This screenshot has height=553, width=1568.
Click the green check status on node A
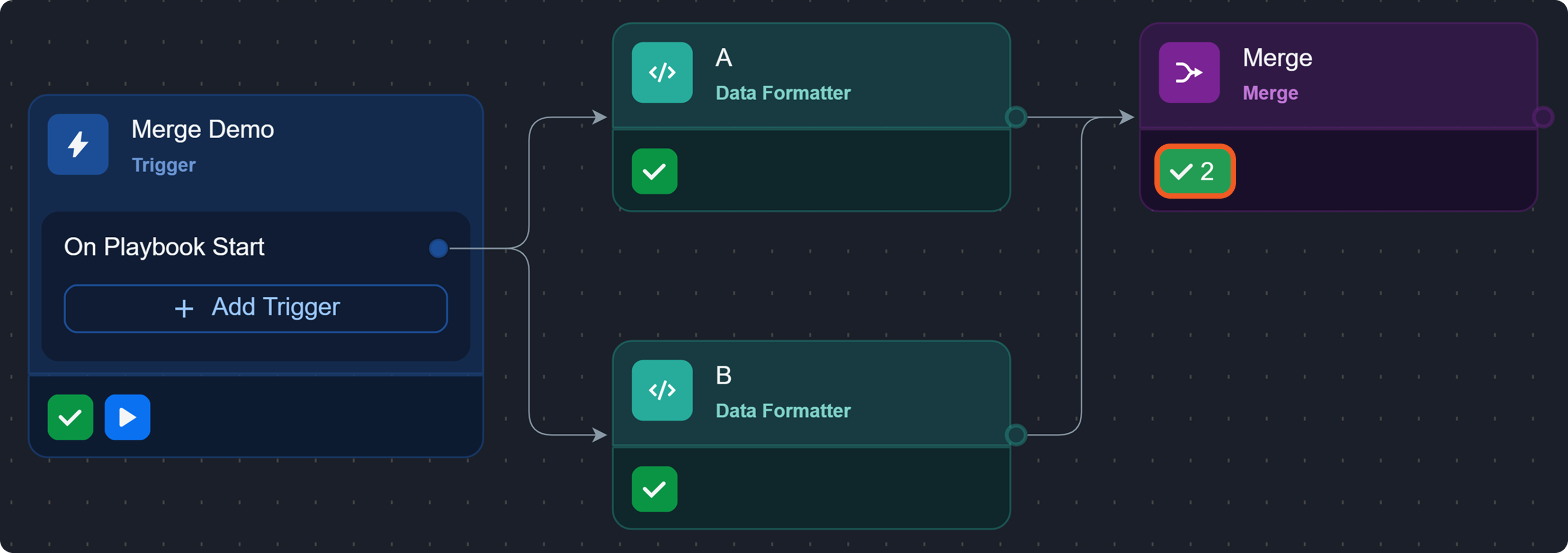click(655, 171)
